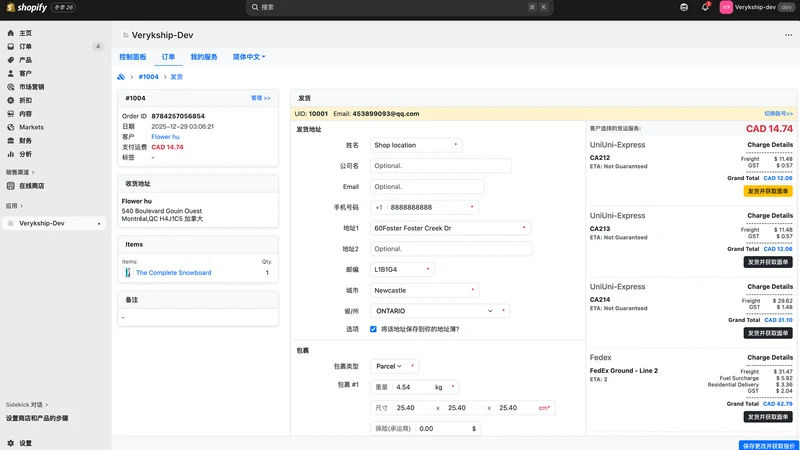Viewport: 800px width, 450px height.
Task: Expand Sidekick 对话 section
Action: pyautogui.click(x=27, y=405)
